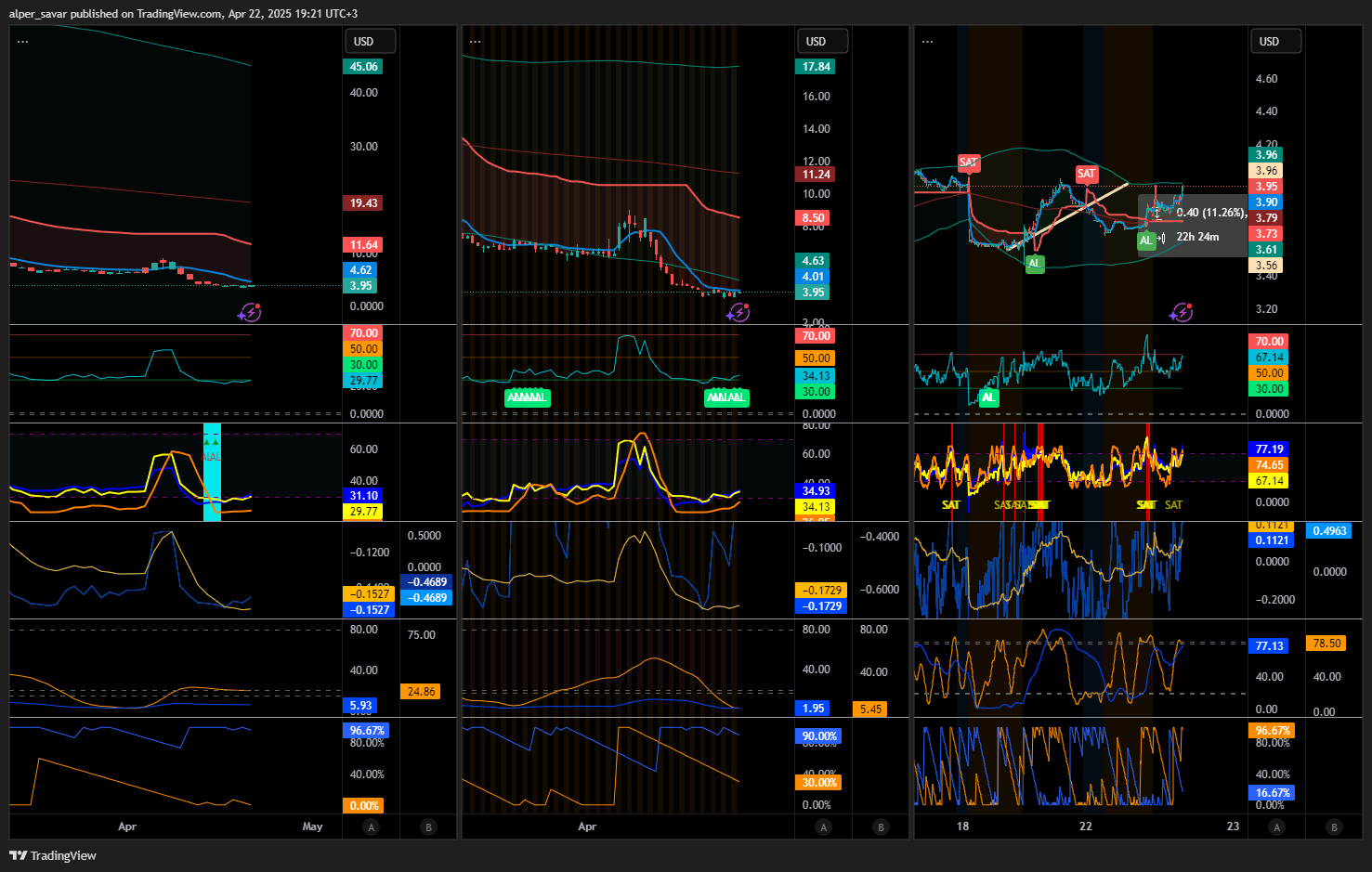Click the green AL label in right RSI pane
This screenshot has width=1372, height=872.
coord(988,397)
